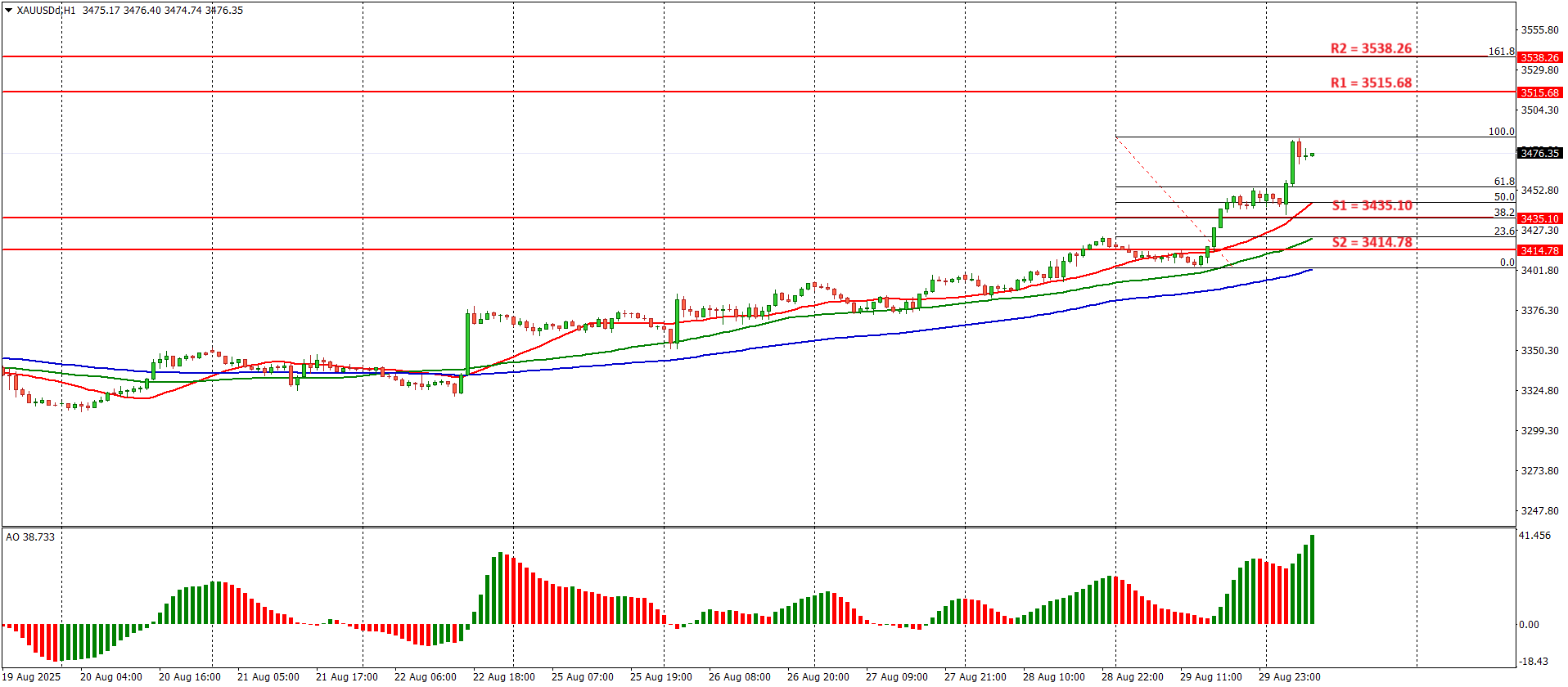
Task: Click the Fibonacci 61.8 level label
Action: 1503,182
